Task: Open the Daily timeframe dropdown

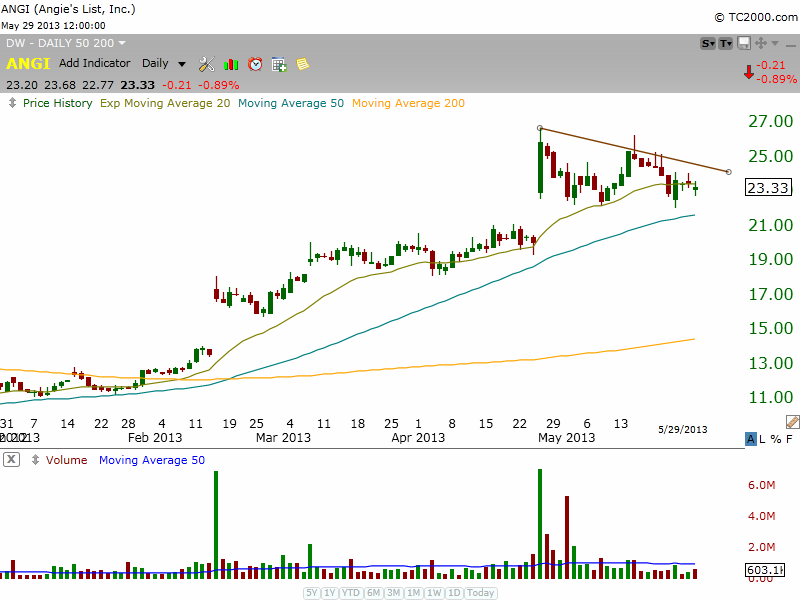Action: point(163,63)
